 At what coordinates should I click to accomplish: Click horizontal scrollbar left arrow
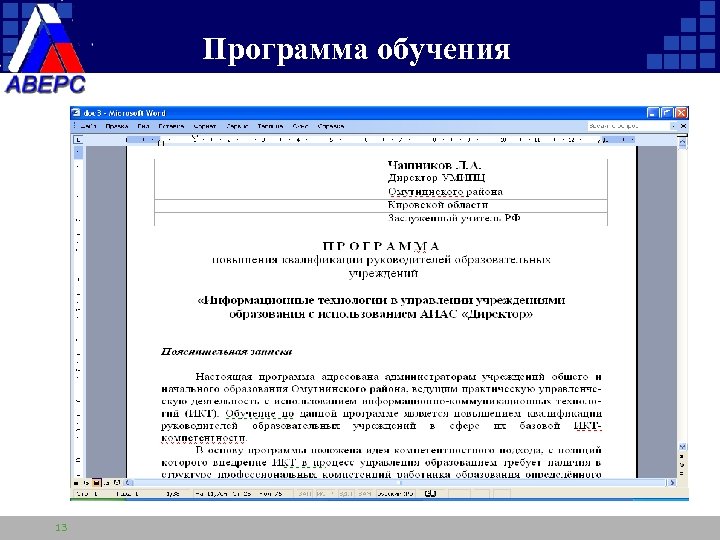(x=129, y=483)
